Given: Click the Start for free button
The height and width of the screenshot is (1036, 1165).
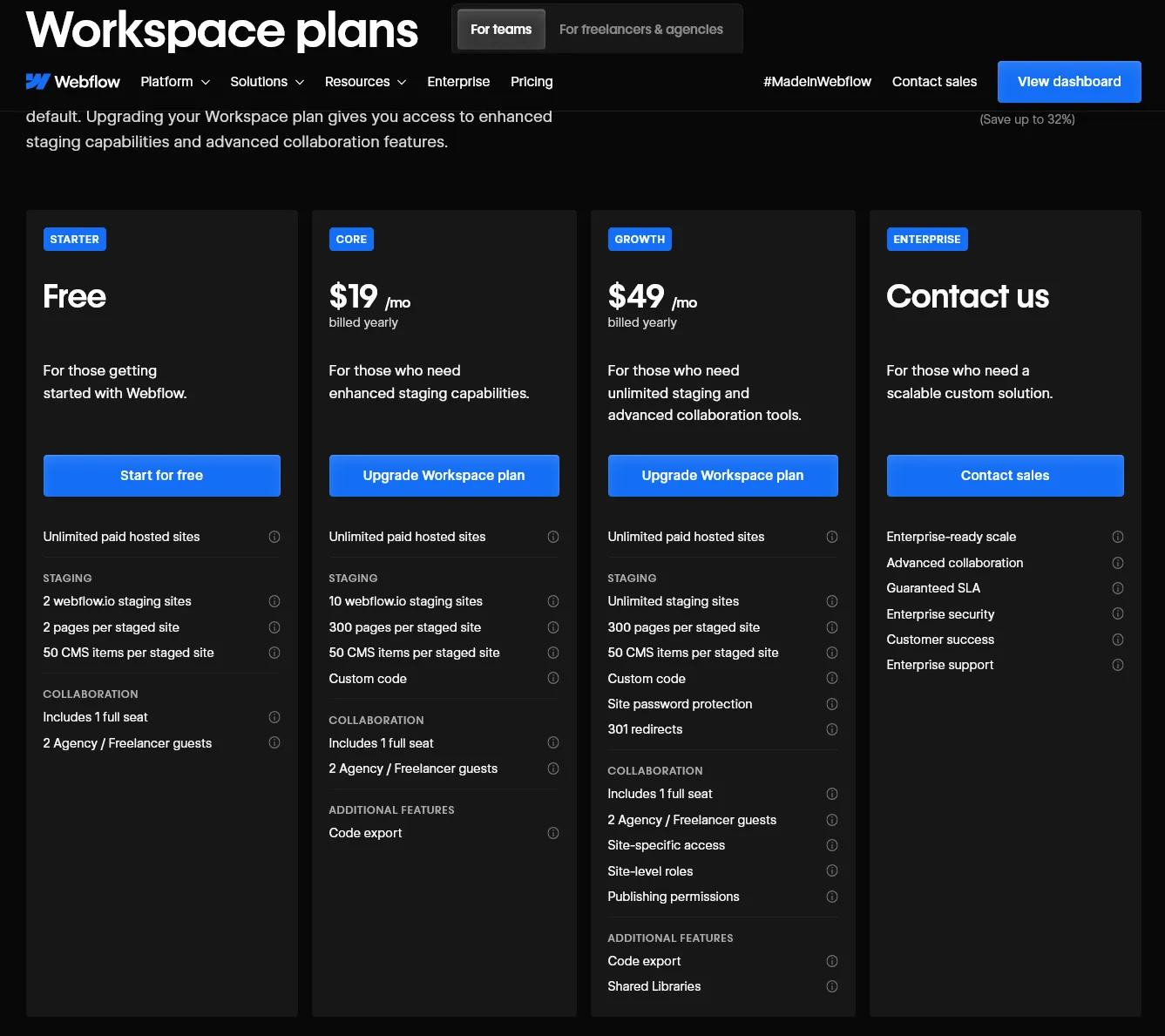Looking at the screenshot, I should click(162, 476).
